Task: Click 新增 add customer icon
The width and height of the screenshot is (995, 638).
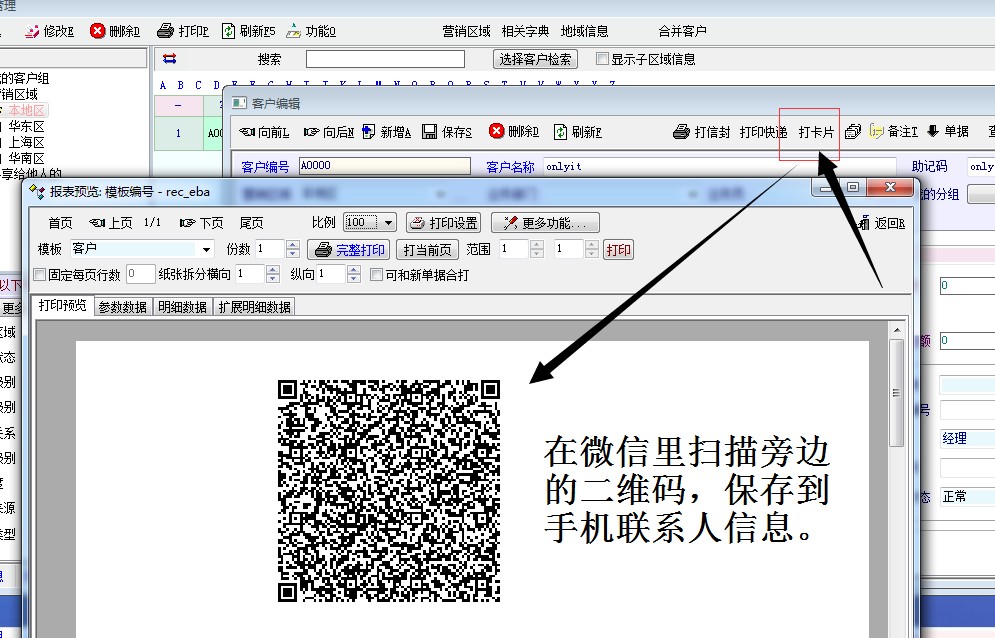Action: pyautogui.click(x=386, y=132)
